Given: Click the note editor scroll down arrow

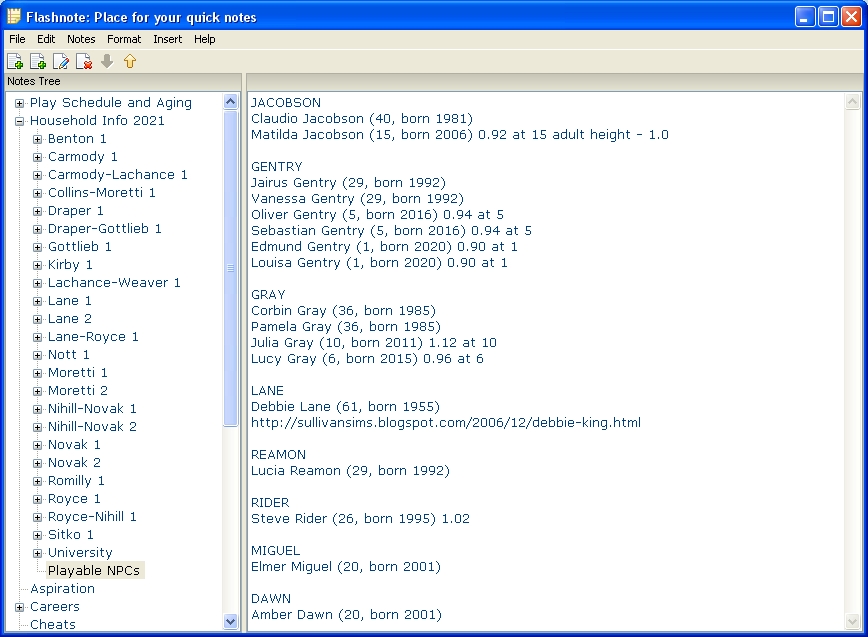Looking at the screenshot, I should [852, 622].
